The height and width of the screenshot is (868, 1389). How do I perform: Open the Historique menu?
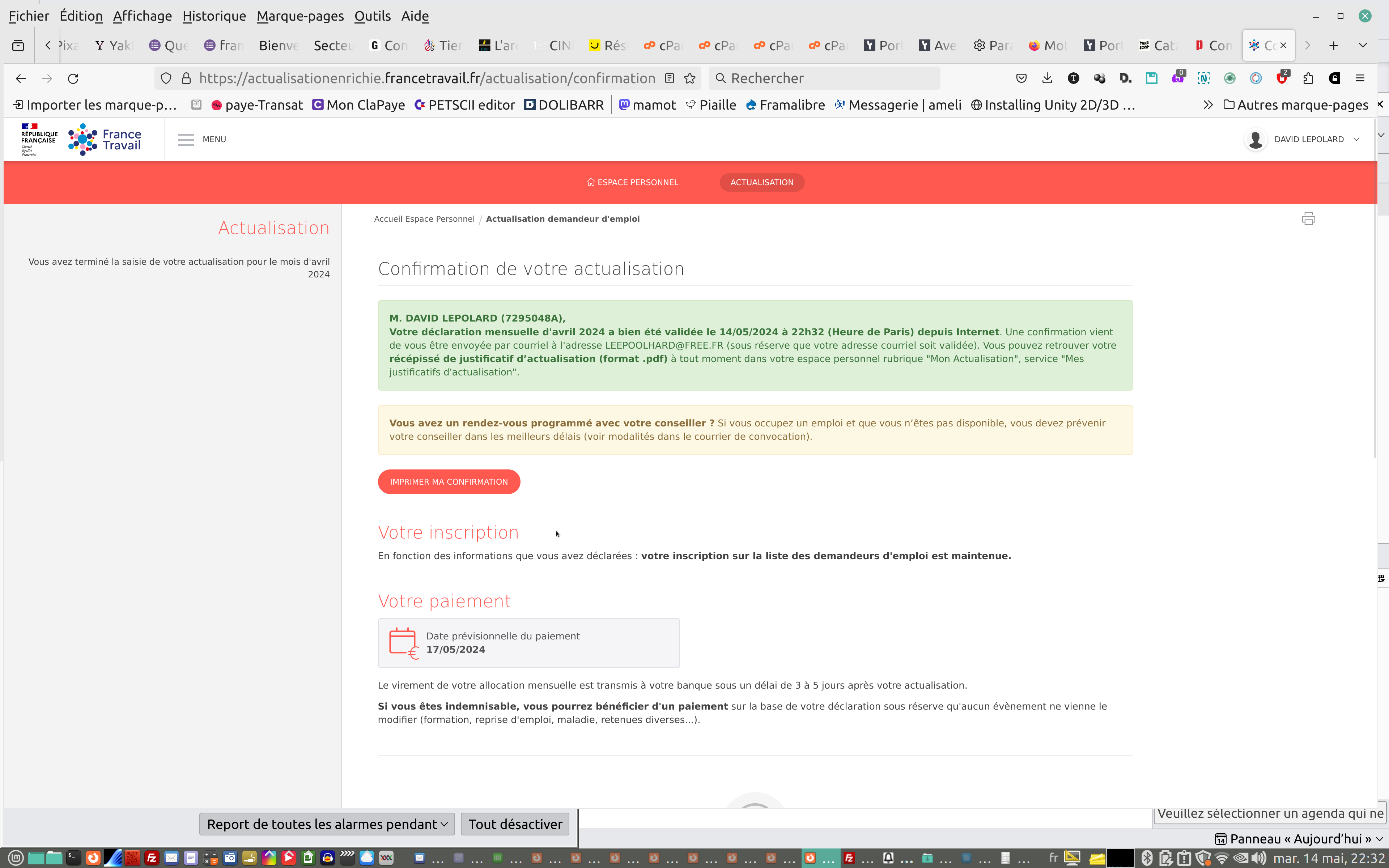click(x=214, y=16)
